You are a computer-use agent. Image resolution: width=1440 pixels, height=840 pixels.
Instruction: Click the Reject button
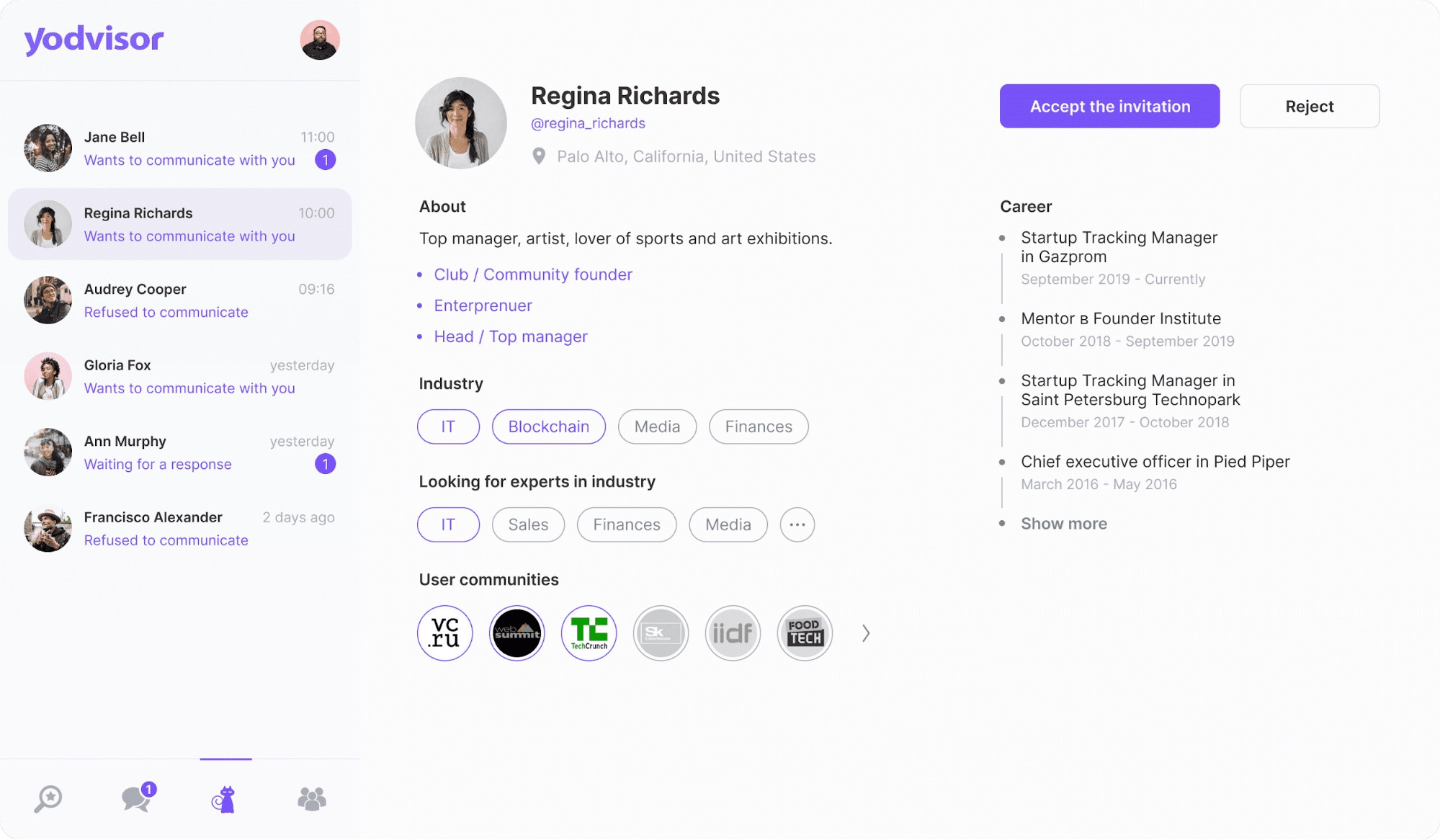(1310, 106)
